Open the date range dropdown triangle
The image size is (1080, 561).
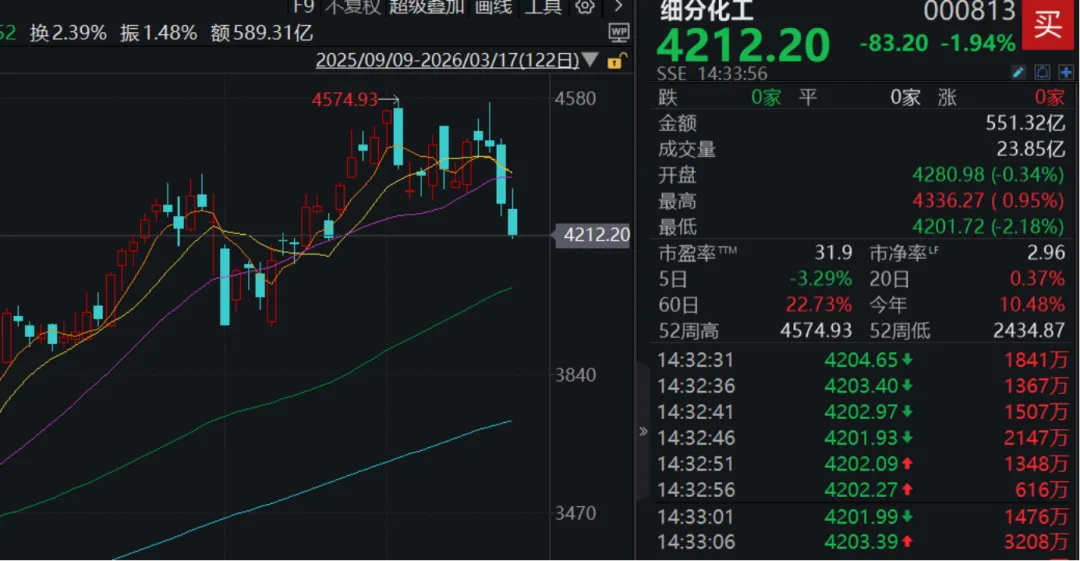coord(590,59)
